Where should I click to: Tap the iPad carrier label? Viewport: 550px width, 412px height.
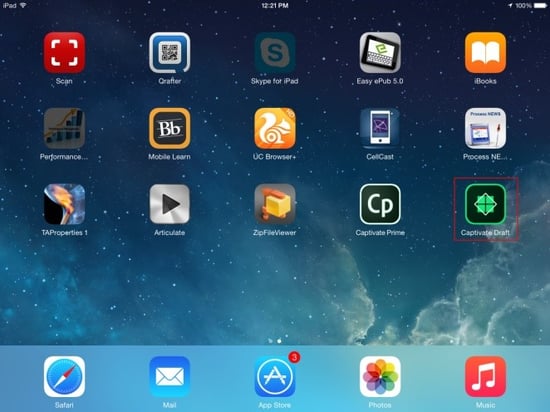tap(9, 5)
